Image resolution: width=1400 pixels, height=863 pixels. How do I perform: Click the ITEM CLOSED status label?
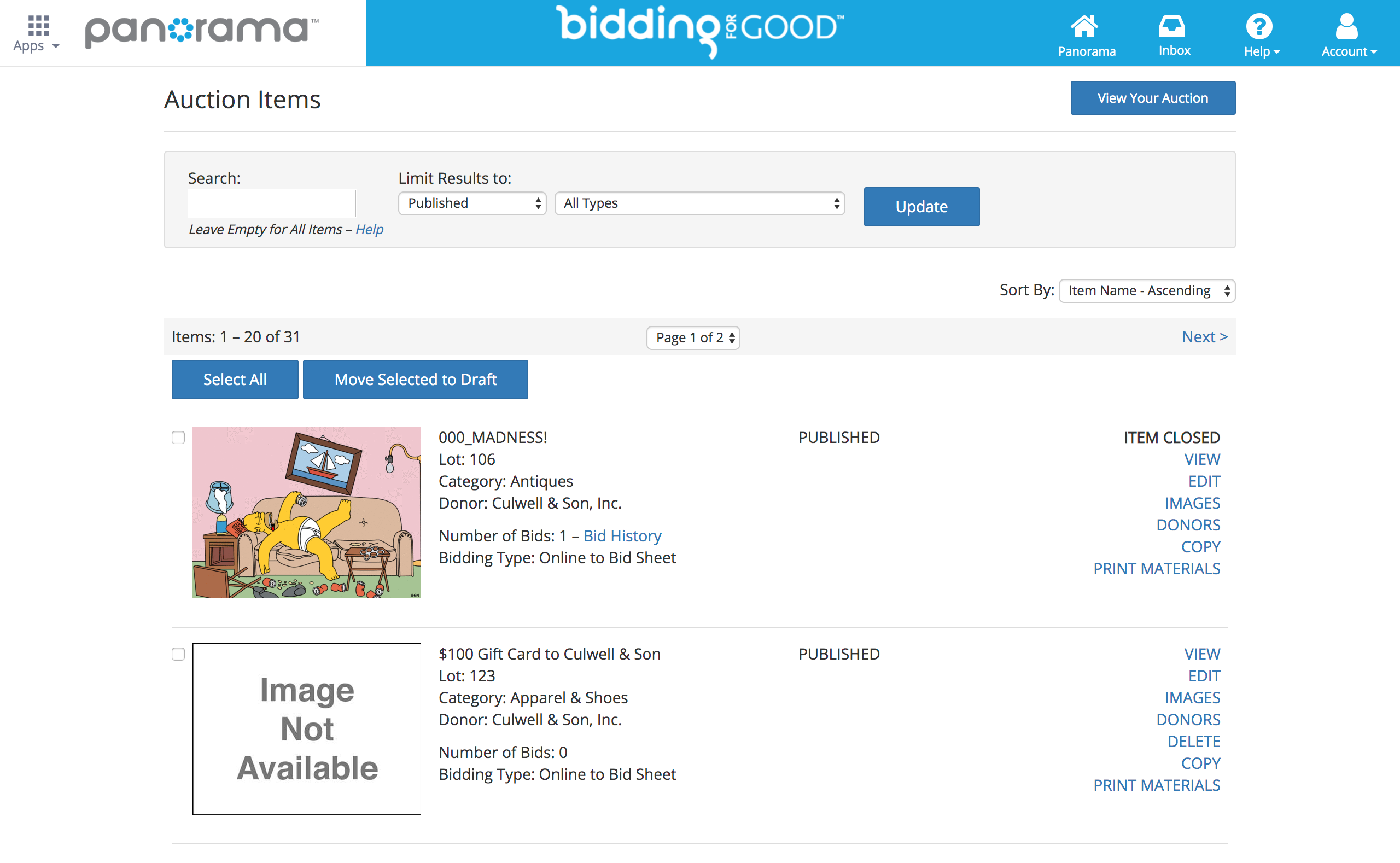[1172, 438]
